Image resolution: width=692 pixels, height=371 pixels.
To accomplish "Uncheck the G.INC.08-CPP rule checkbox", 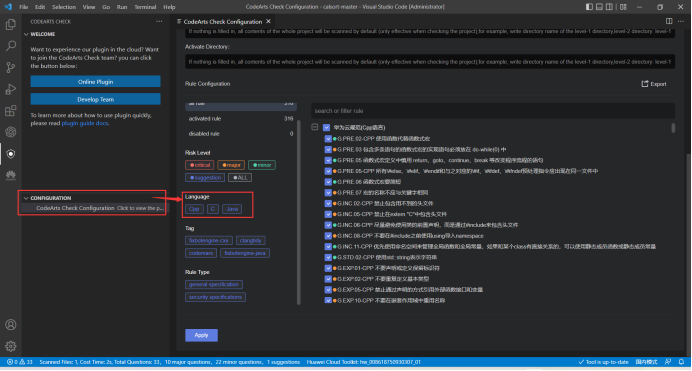I will click(328, 236).
